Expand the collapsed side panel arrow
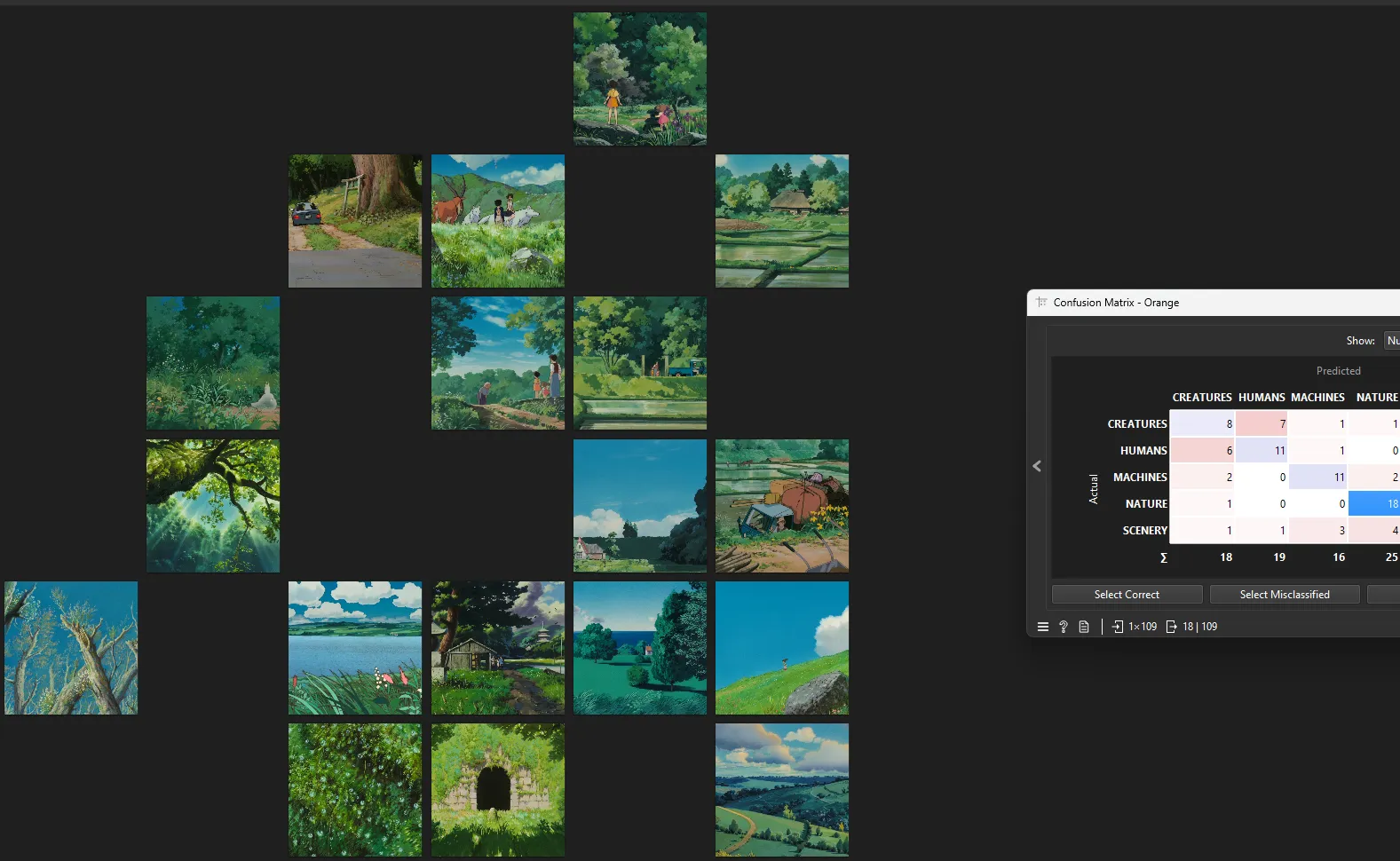The width and height of the screenshot is (1400, 861). pyautogui.click(x=1037, y=466)
